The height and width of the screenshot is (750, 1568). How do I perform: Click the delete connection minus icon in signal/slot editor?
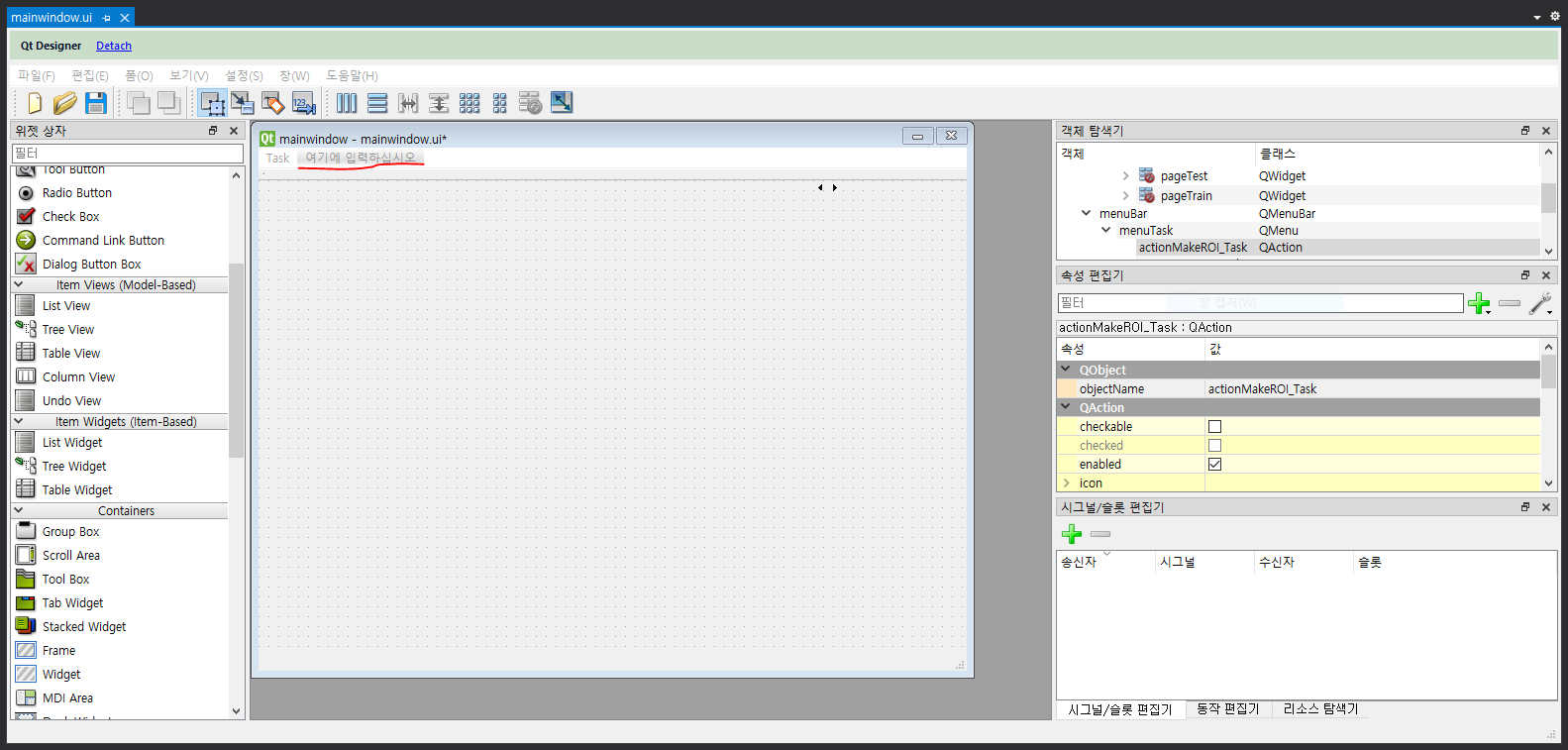pos(1100,534)
